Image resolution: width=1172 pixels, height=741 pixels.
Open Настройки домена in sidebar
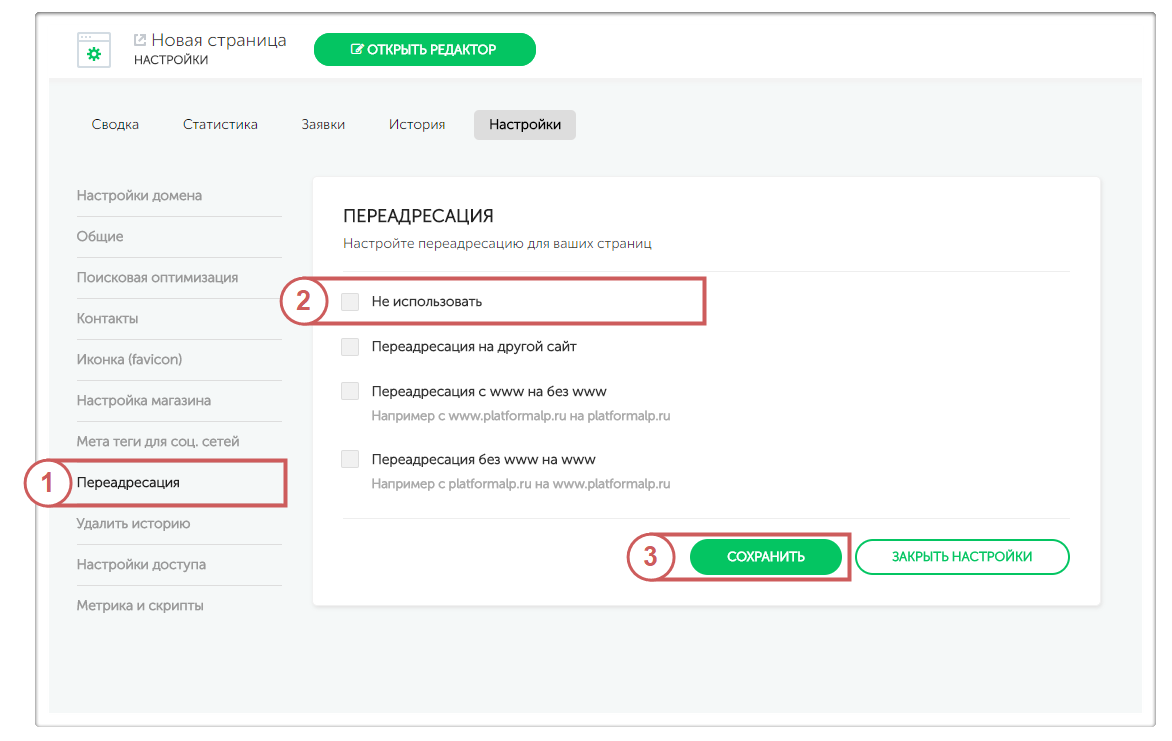click(139, 196)
